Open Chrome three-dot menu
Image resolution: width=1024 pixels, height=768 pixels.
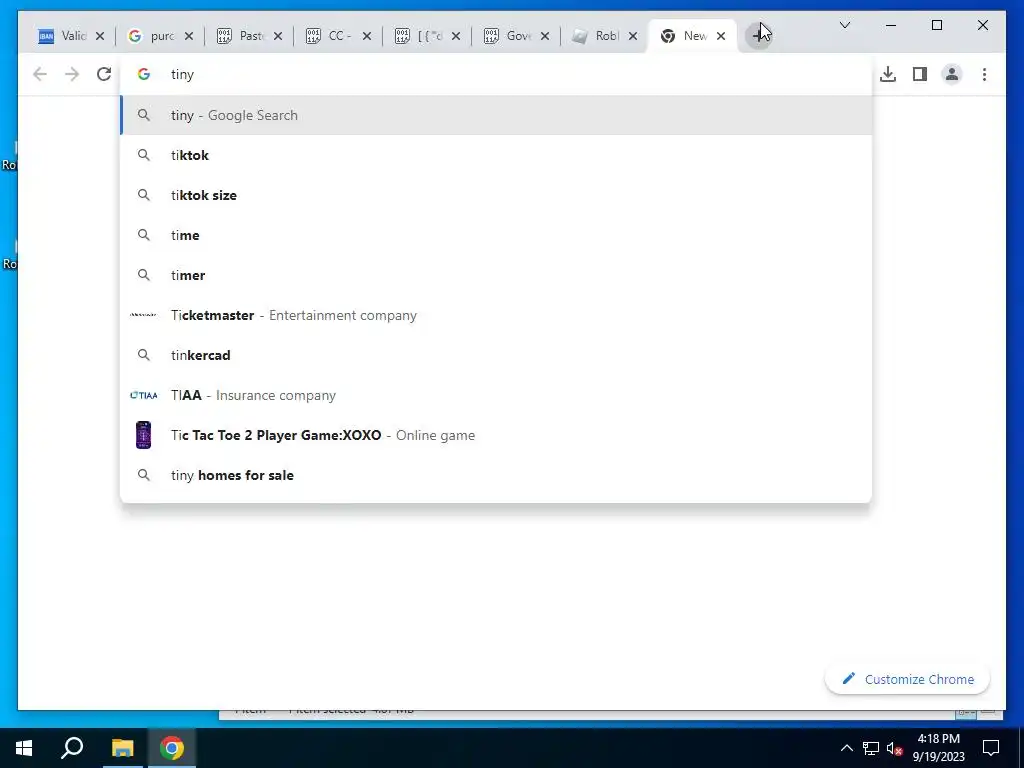tap(984, 74)
